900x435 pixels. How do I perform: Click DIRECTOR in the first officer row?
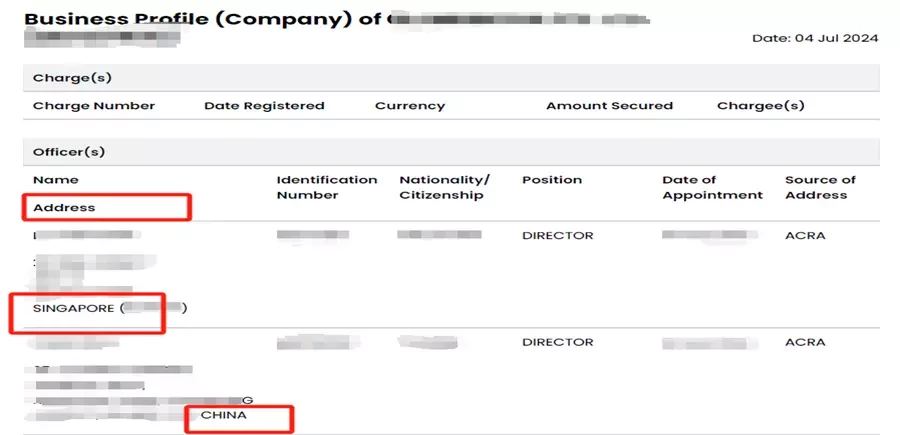tap(557, 235)
